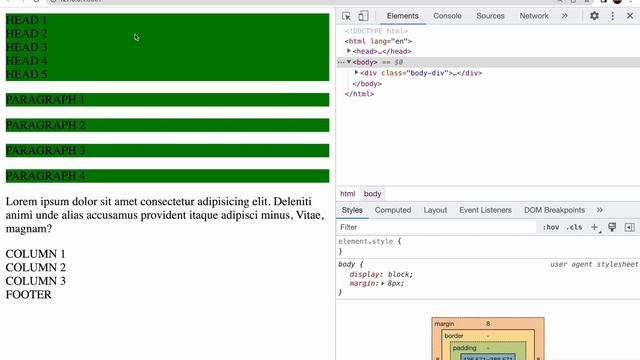The image size is (640, 360).
Task: Open the Sources tab
Action: point(490,16)
